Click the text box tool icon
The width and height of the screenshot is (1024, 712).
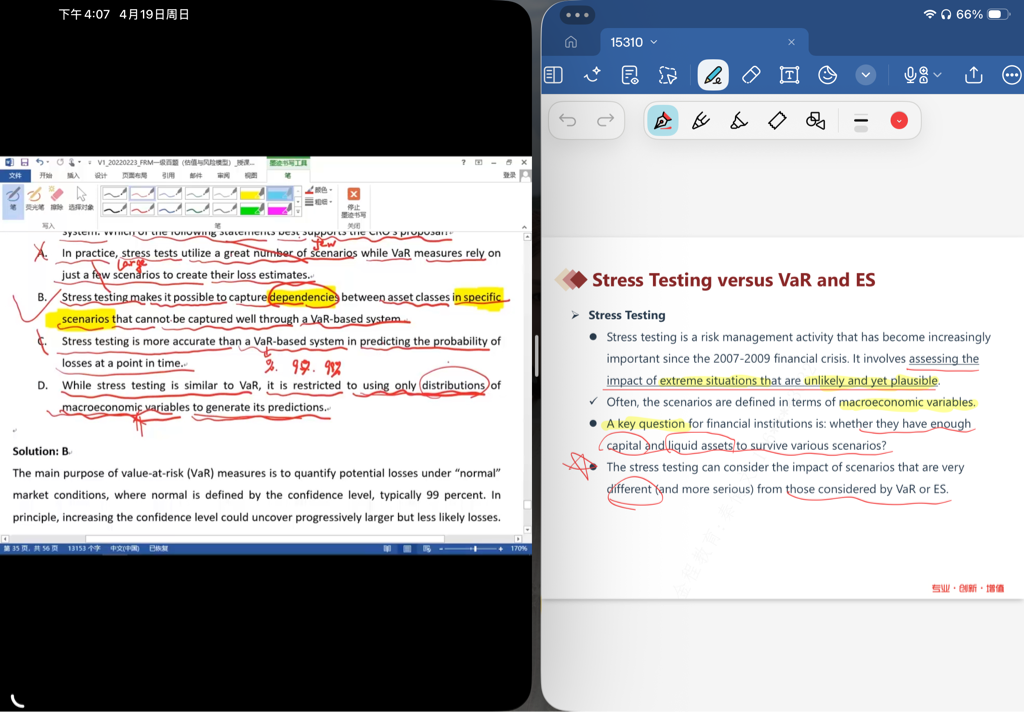click(789, 75)
